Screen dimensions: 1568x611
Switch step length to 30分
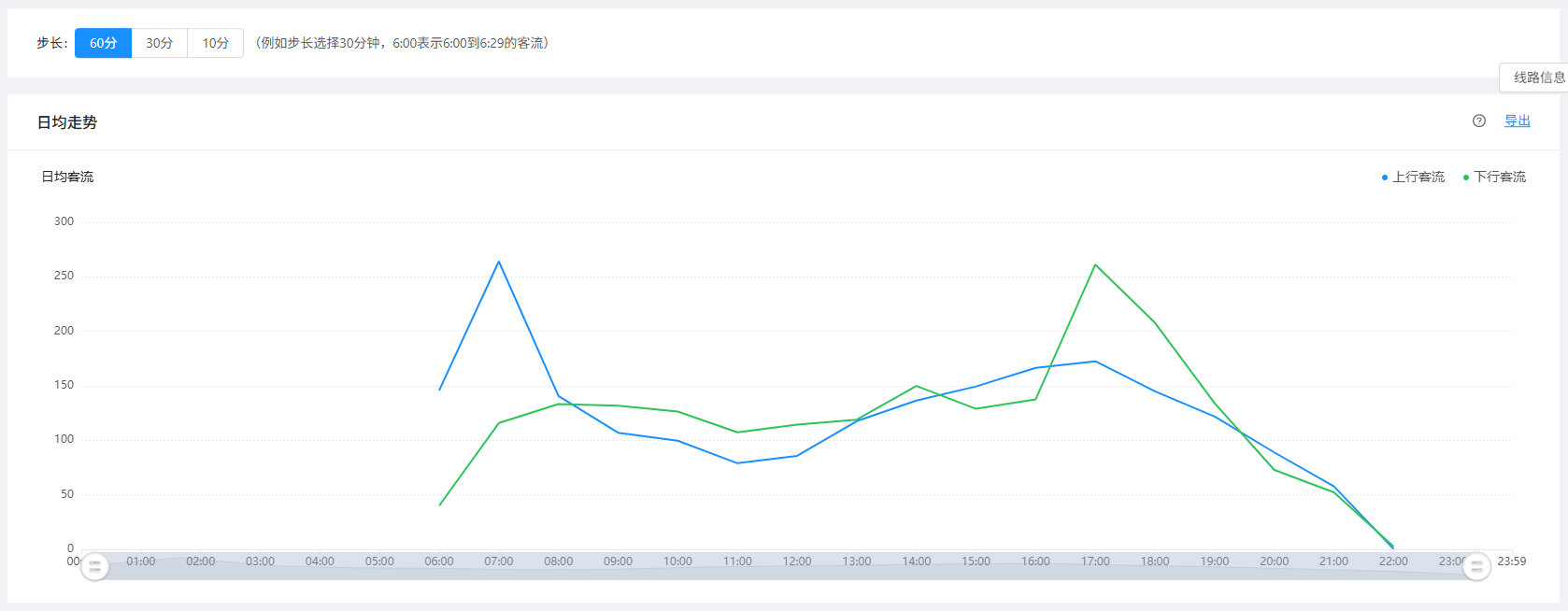click(160, 43)
